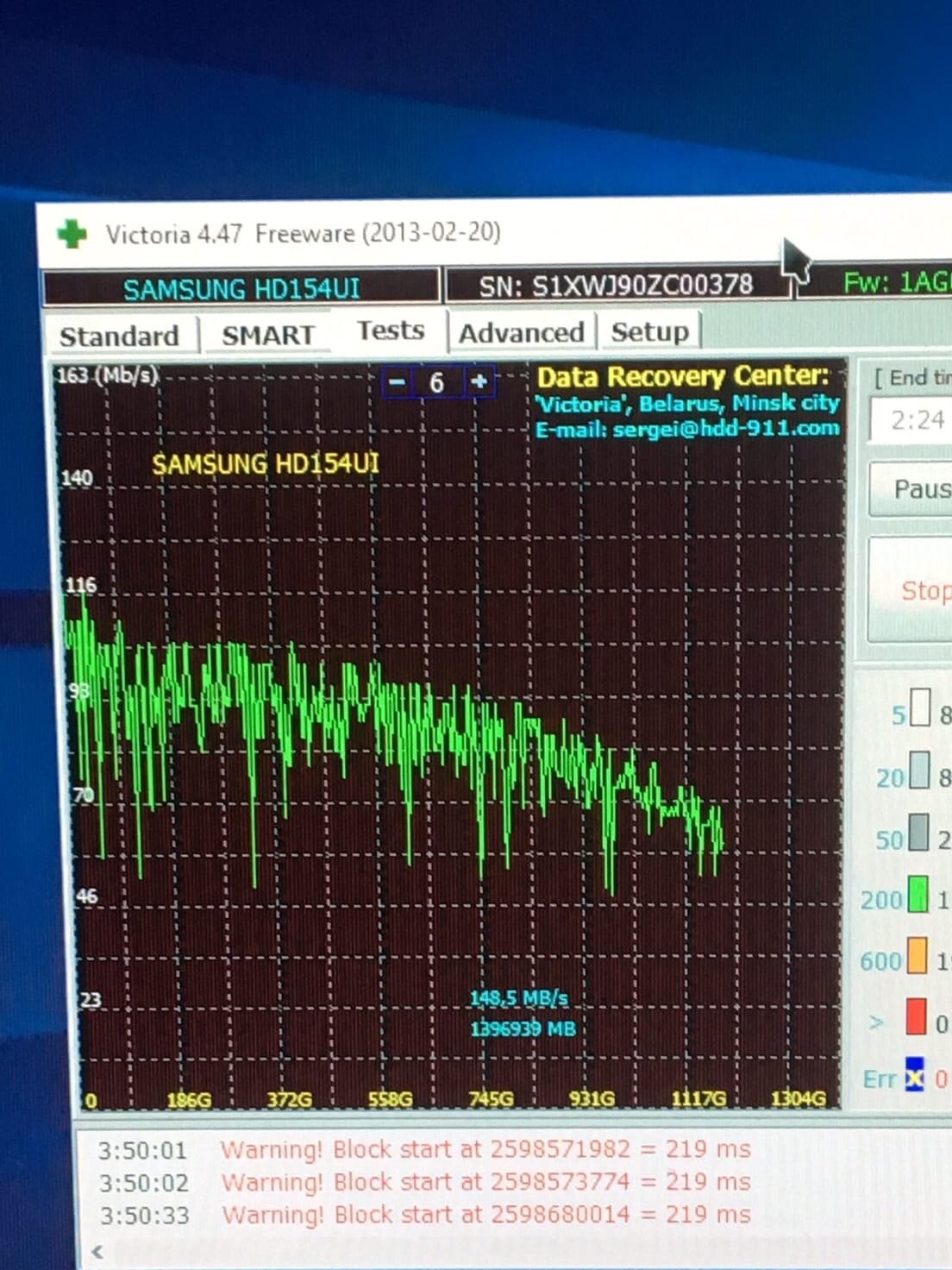Click the SAMSUNG HD154UI drive model header

(241, 288)
